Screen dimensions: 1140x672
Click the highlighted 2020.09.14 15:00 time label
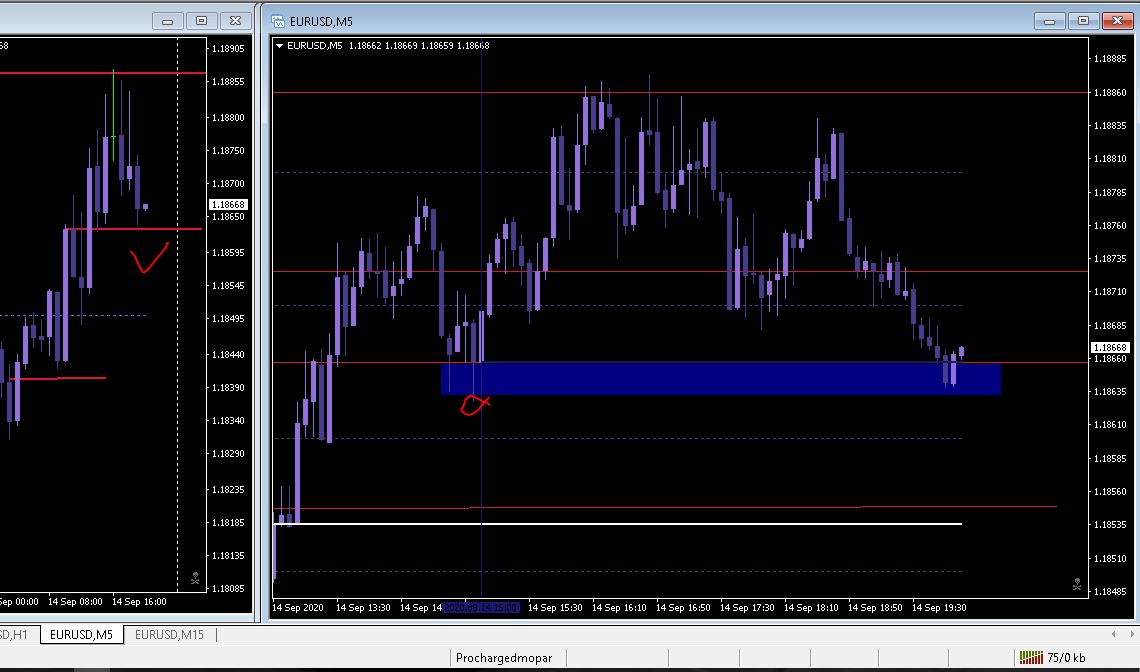[481, 607]
